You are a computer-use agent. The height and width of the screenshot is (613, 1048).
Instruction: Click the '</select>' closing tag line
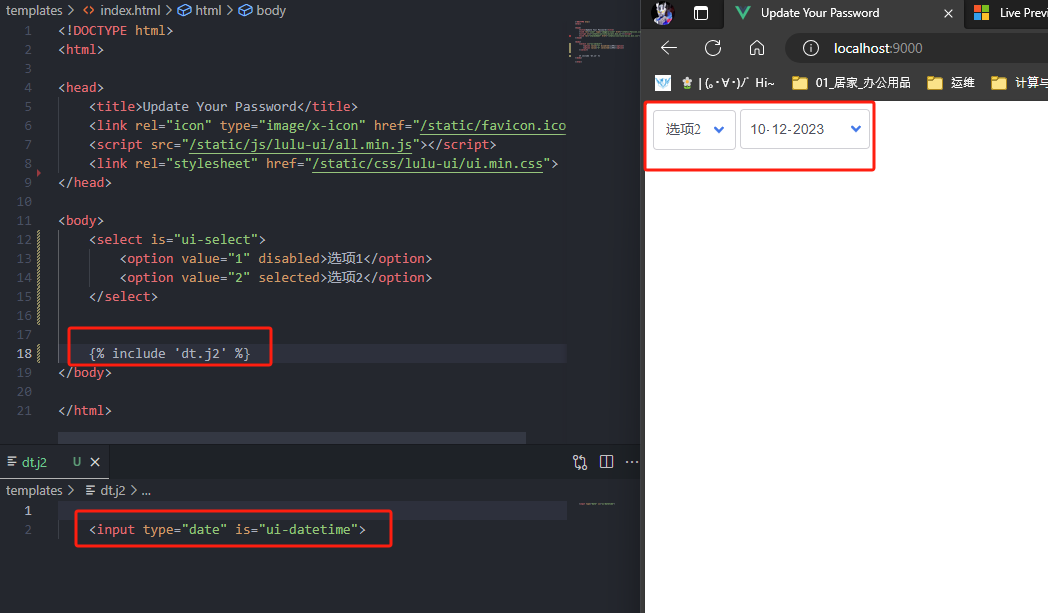124,297
